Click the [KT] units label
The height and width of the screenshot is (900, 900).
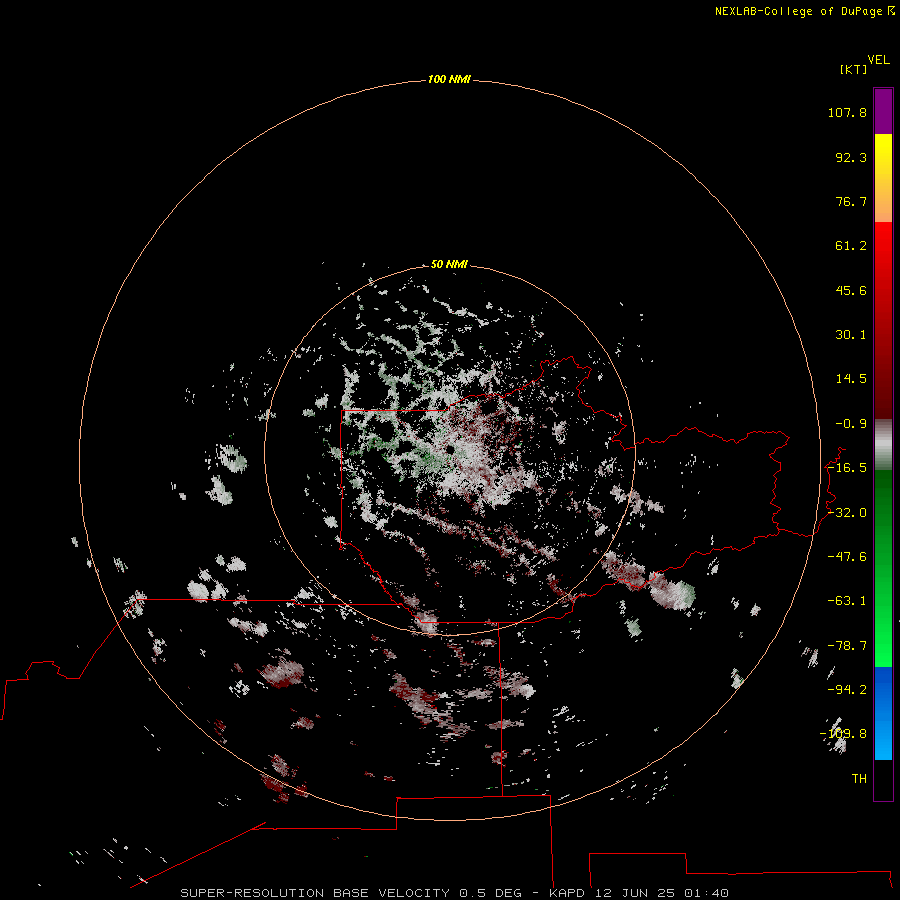point(854,69)
